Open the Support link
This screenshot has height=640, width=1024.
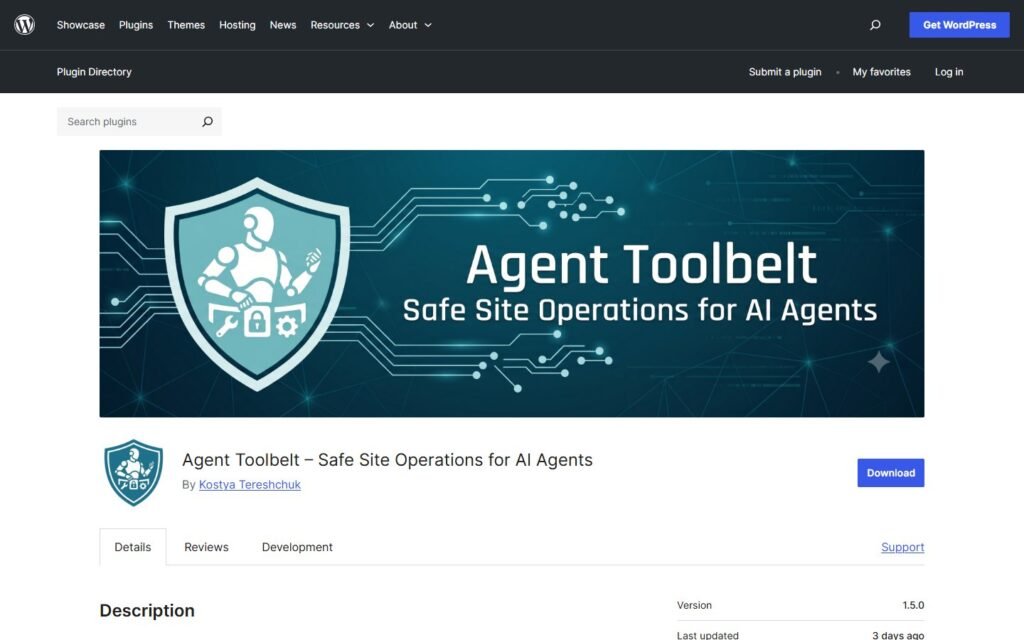click(903, 547)
